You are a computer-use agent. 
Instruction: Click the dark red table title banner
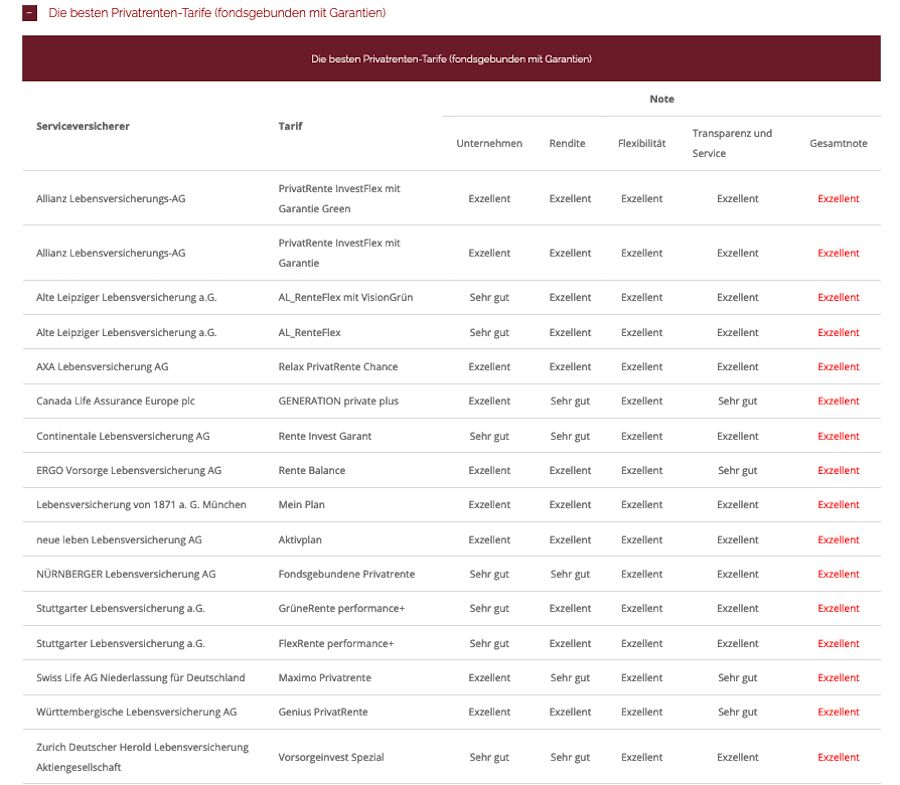click(x=451, y=59)
